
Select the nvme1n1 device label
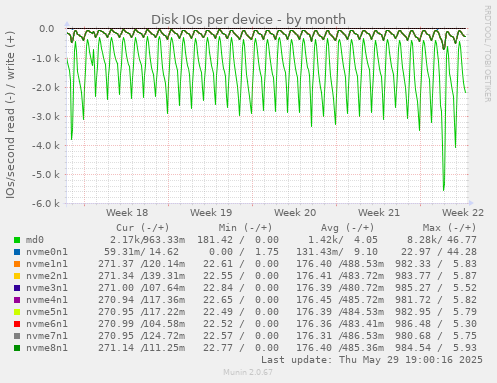point(47,264)
